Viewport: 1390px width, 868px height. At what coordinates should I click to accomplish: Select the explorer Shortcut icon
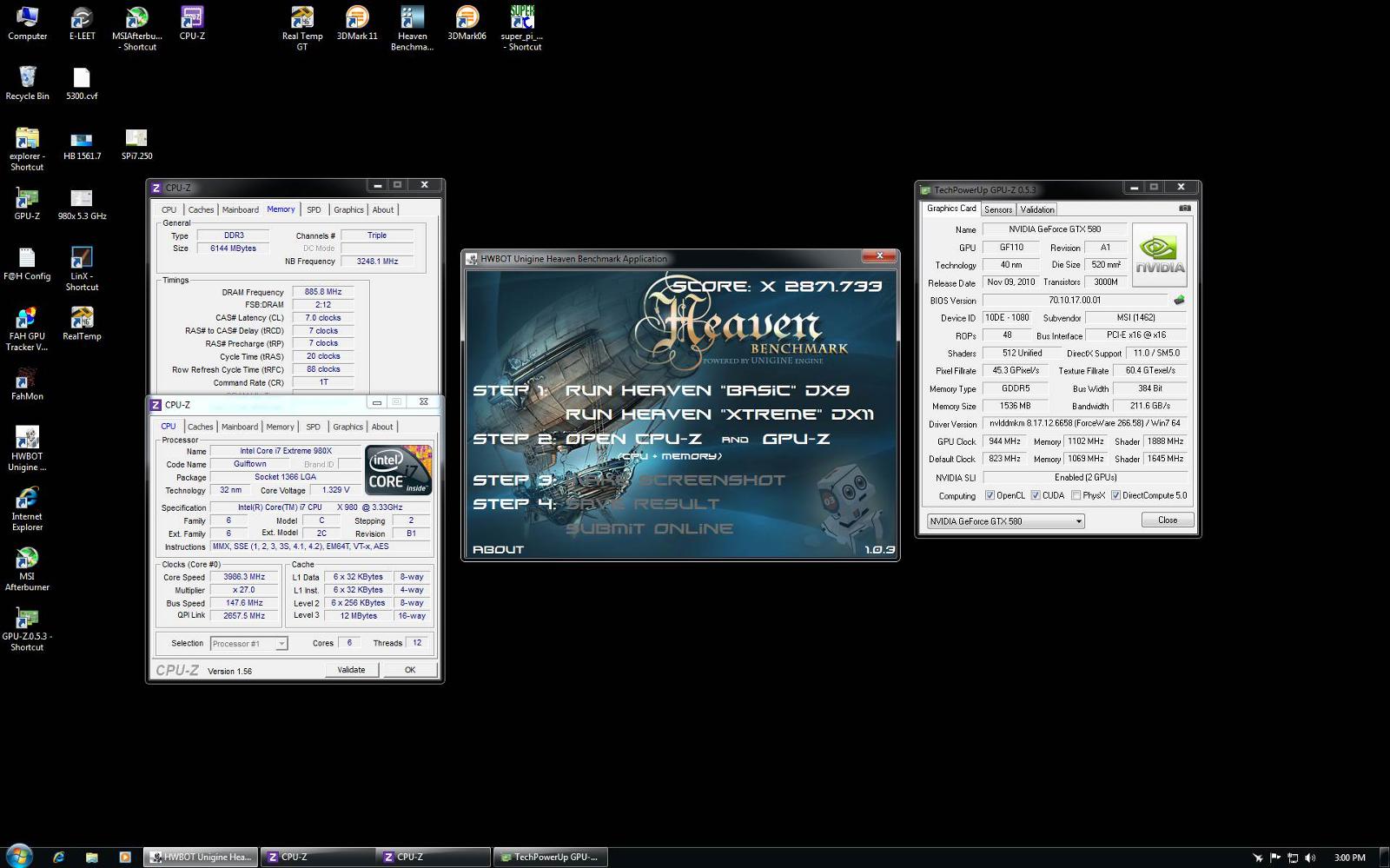(27, 149)
